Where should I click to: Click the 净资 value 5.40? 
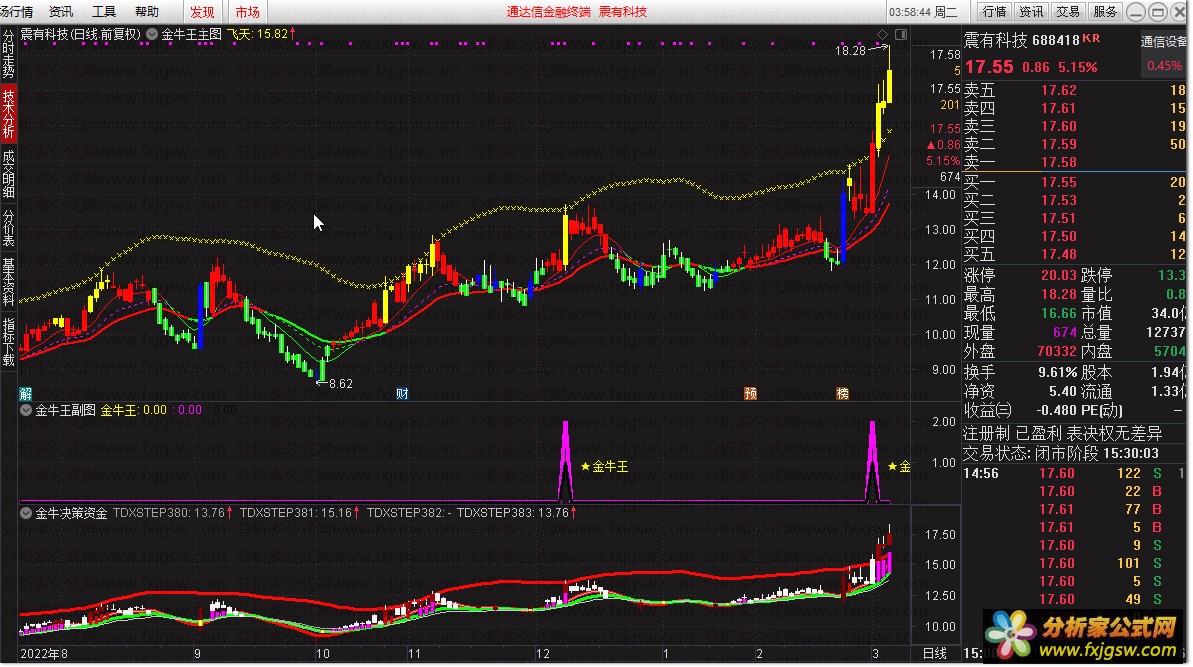pos(1062,392)
